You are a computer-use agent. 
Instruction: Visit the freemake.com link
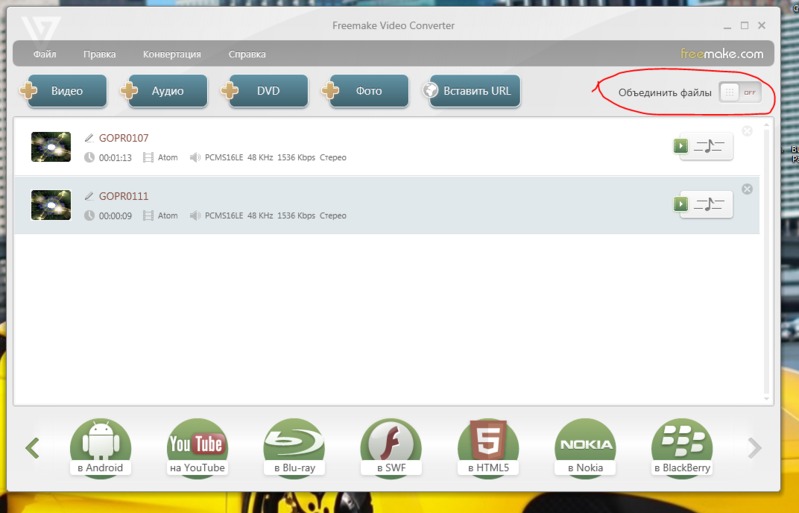[722, 53]
